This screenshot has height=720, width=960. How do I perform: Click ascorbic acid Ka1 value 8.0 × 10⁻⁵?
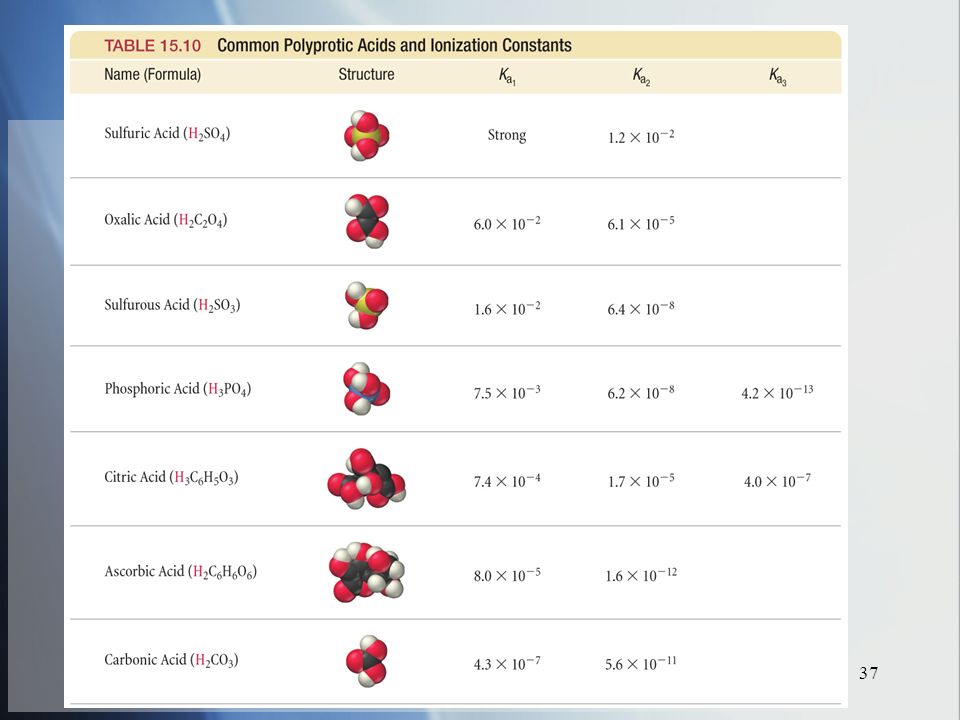tap(507, 576)
